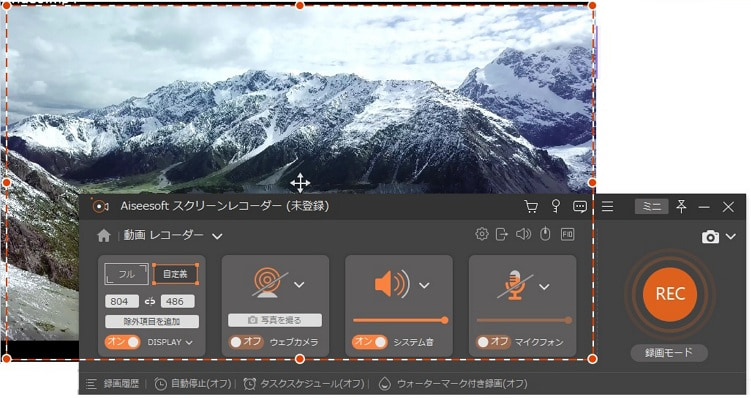This screenshot has width=751, height=398.
Task: Select the 自定義 custom region mode
Action: click(x=175, y=274)
